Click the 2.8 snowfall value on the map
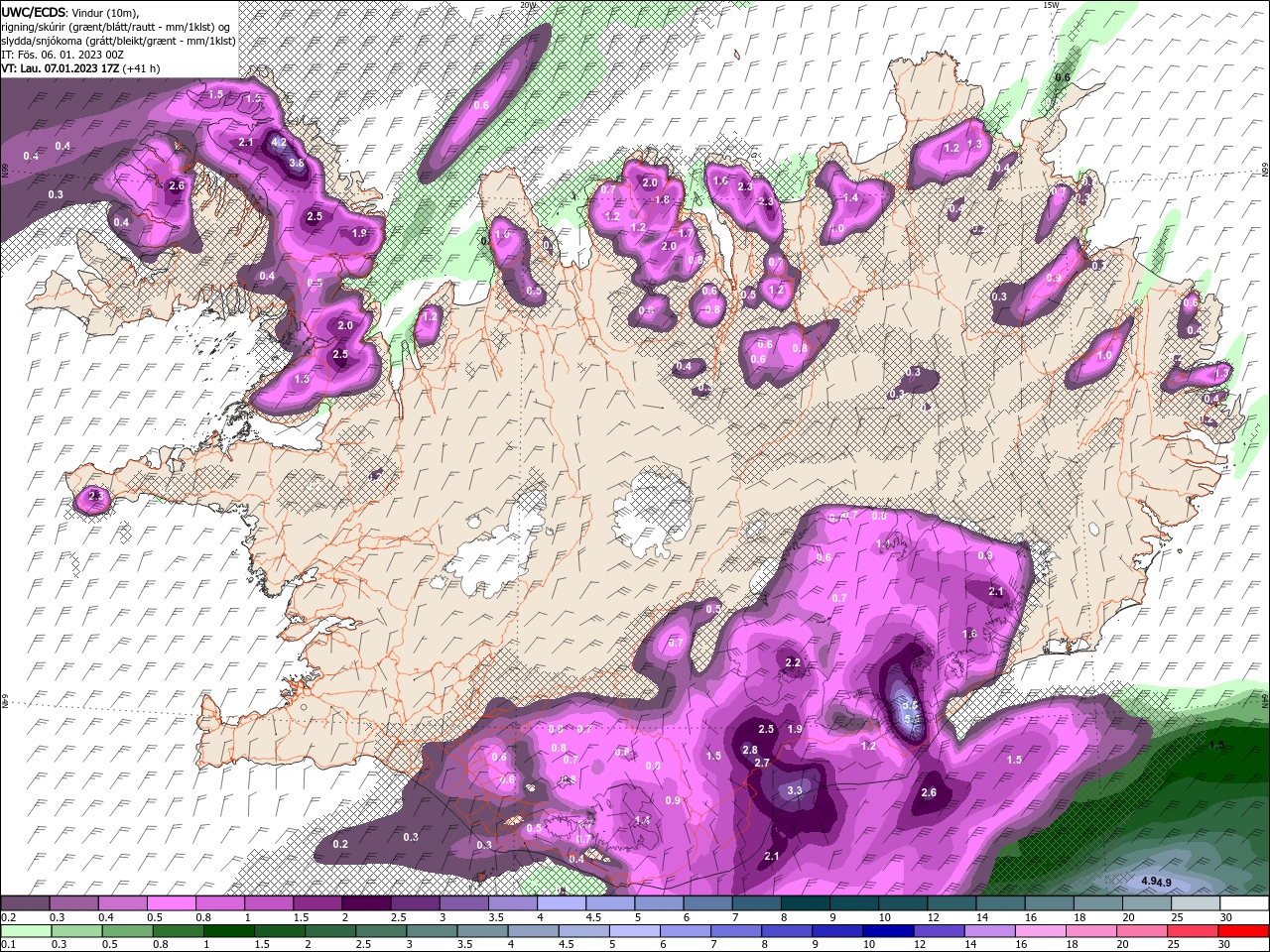The width and height of the screenshot is (1270, 952). [x=750, y=750]
